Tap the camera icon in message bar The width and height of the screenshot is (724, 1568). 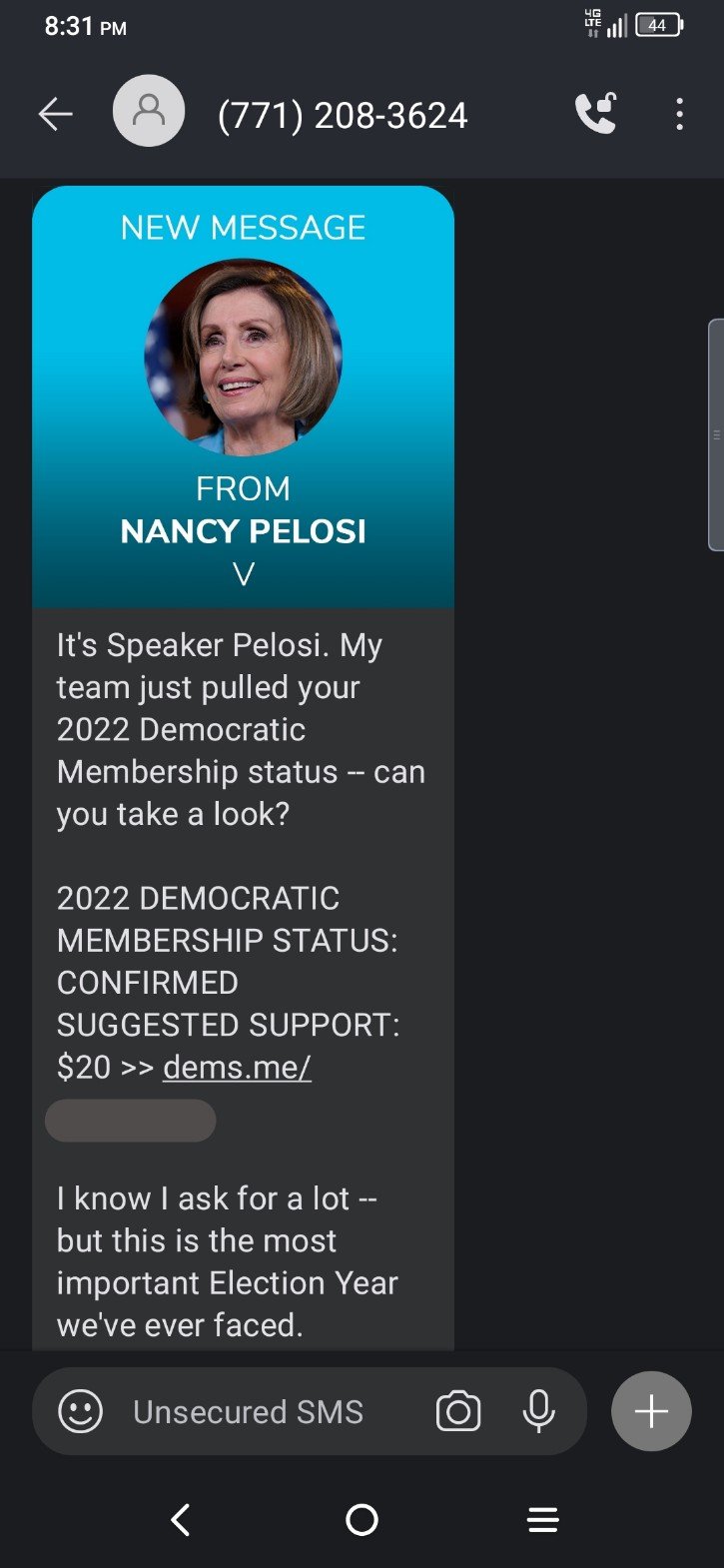click(x=458, y=1411)
